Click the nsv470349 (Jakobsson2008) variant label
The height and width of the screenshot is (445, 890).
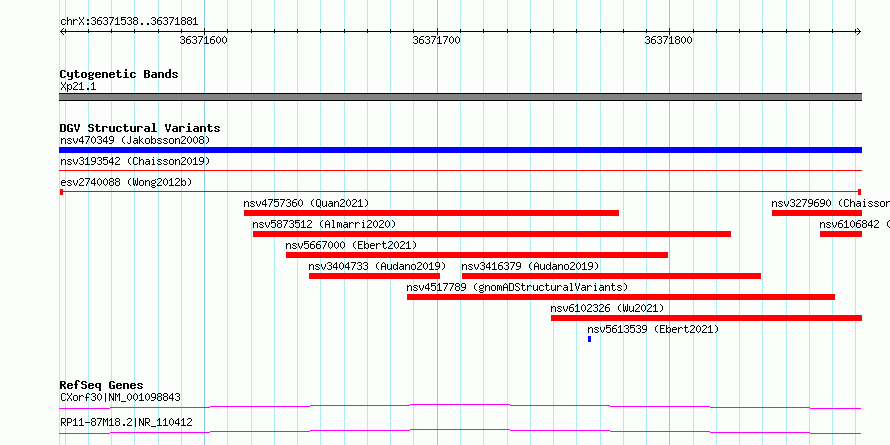pyautogui.click(x=135, y=140)
